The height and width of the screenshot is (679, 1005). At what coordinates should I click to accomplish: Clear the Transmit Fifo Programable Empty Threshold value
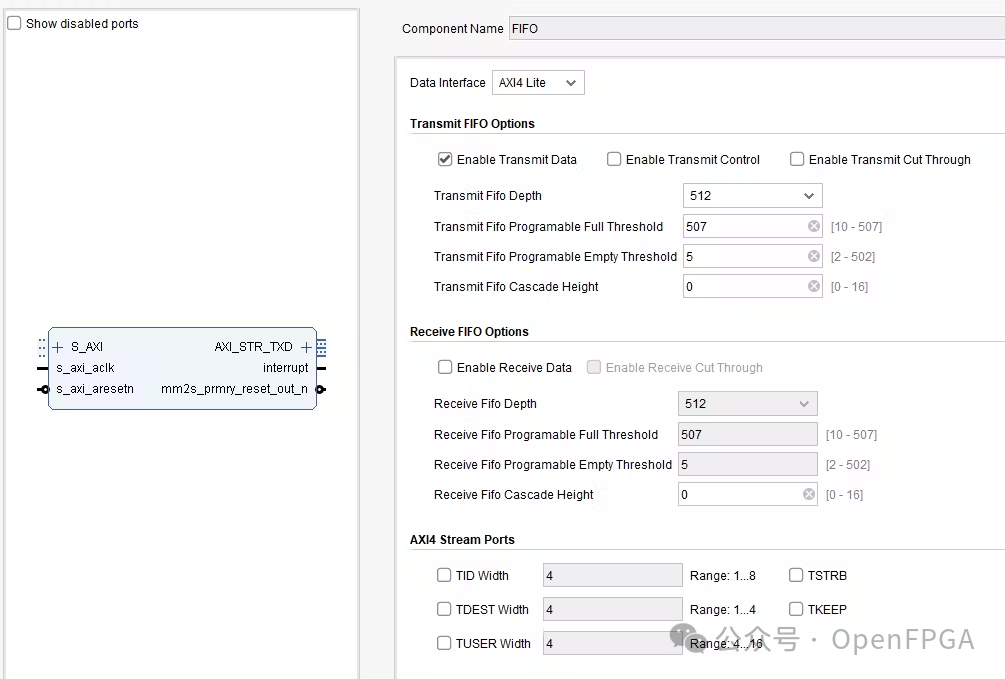tap(814, 257)
